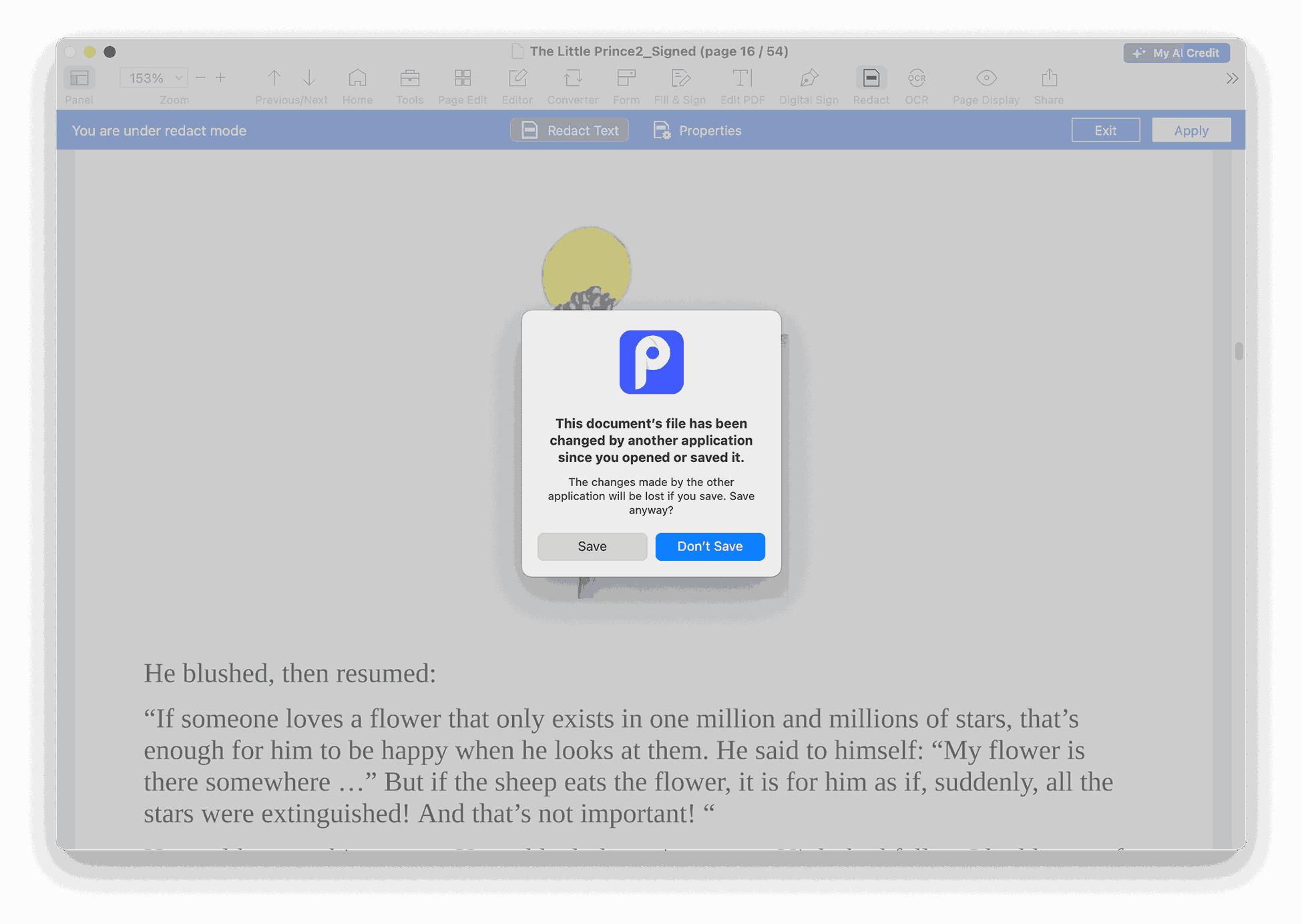Go to next page with down arrow
1302x924 pixels.
coord(309,78)
